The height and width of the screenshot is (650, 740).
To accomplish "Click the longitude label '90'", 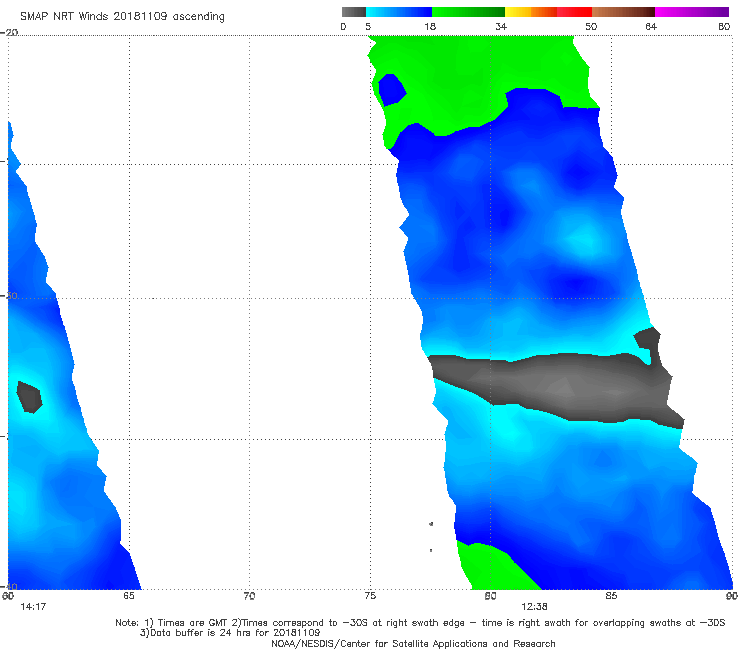I will point(732,596).
